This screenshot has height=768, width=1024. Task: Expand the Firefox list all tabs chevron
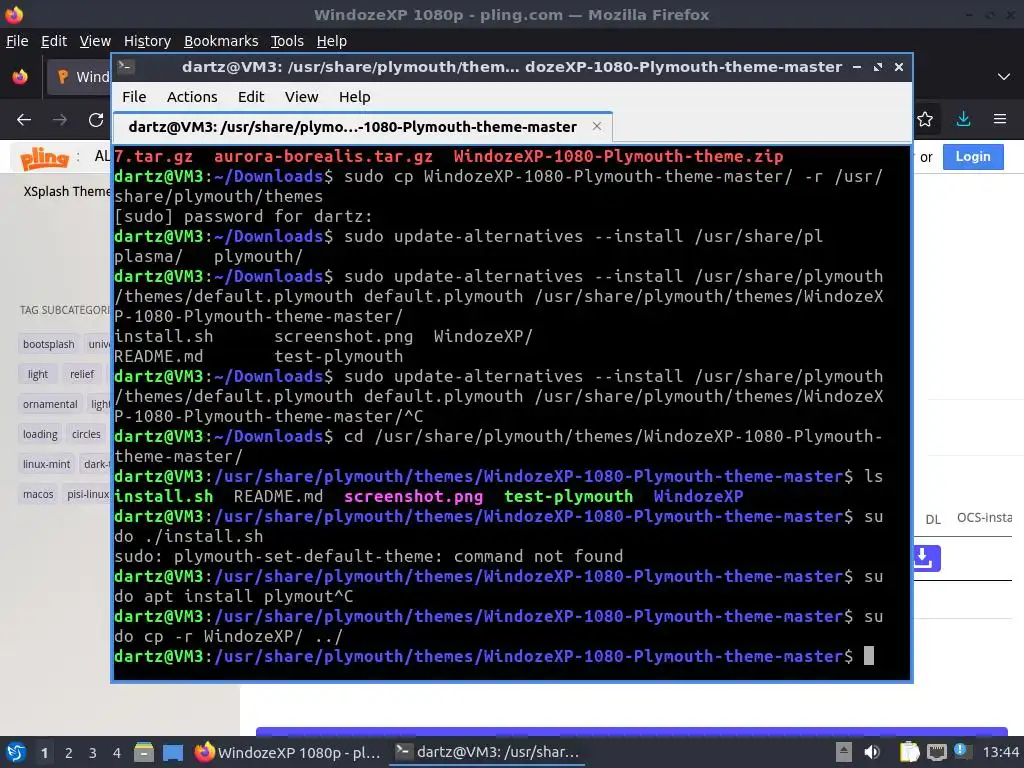pyautogui.click(x=1004, y=76)
